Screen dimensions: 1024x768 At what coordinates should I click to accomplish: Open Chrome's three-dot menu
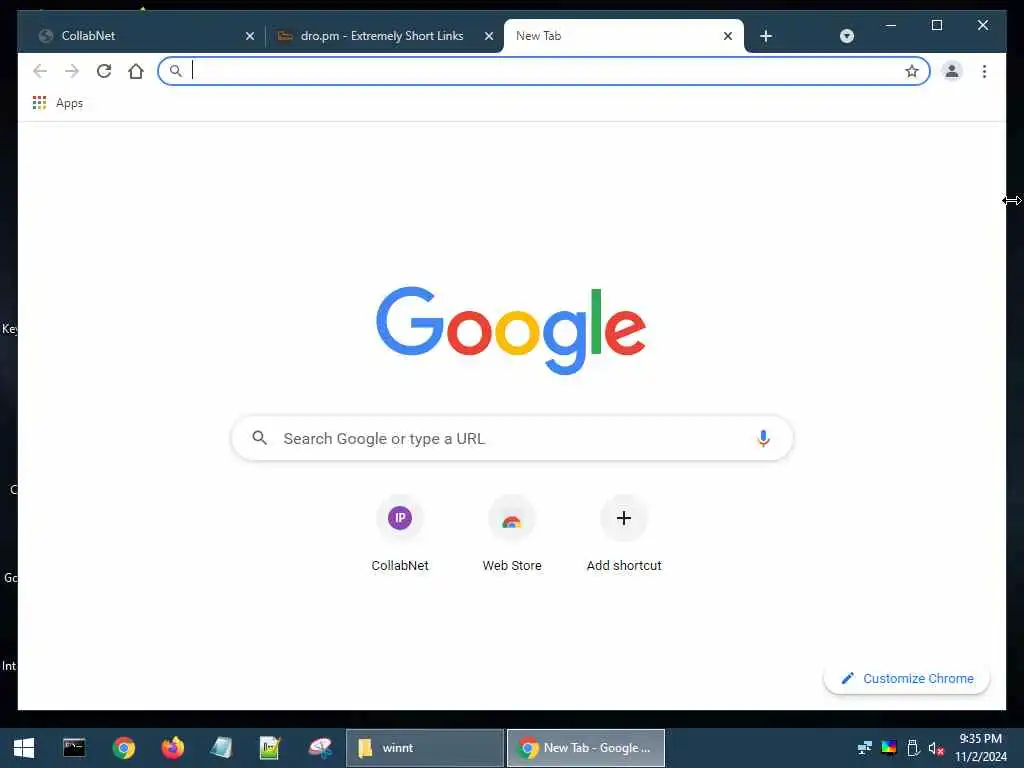click(984, 71)
